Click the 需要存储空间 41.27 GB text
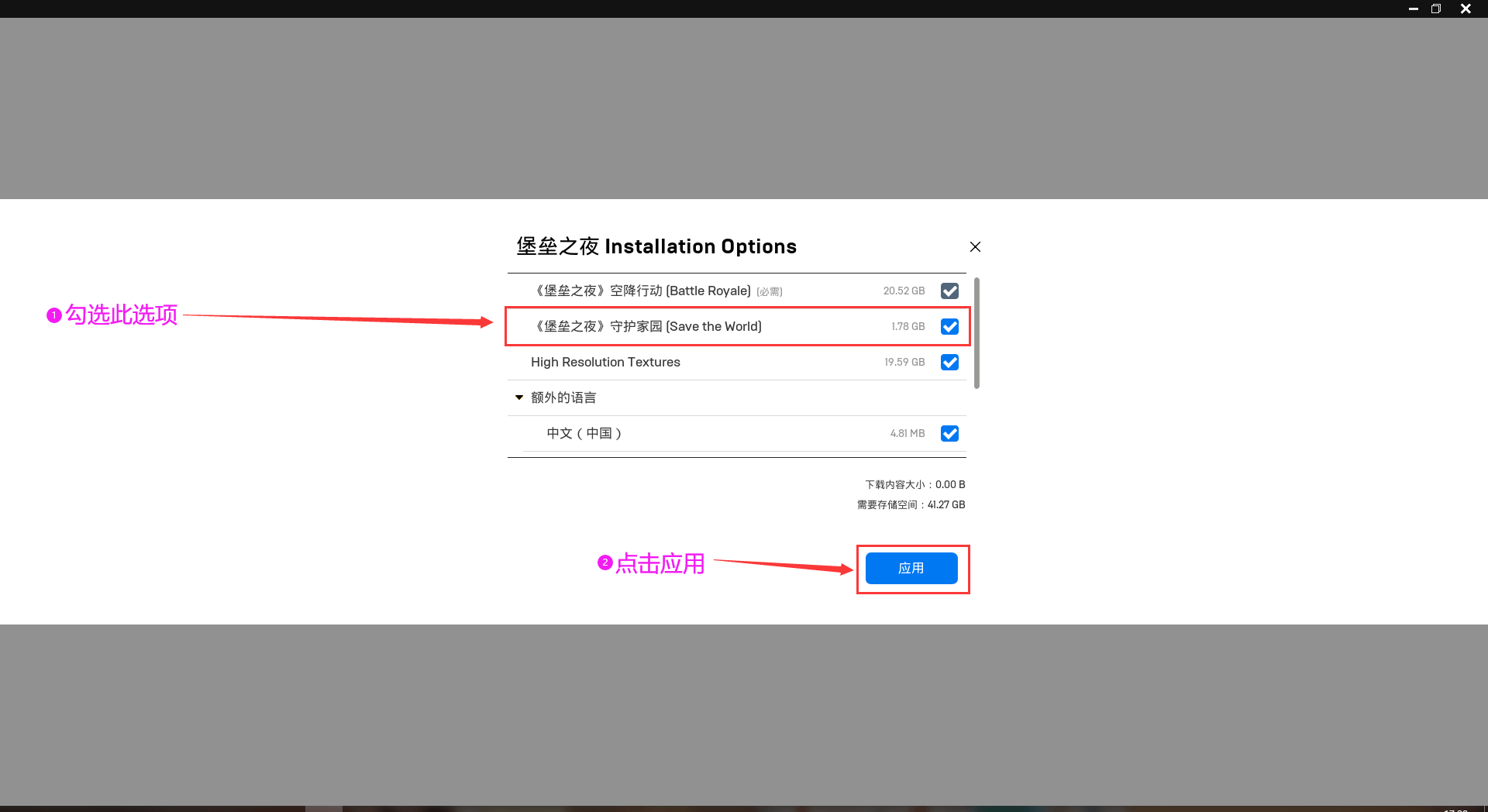 tap(911, 504)
